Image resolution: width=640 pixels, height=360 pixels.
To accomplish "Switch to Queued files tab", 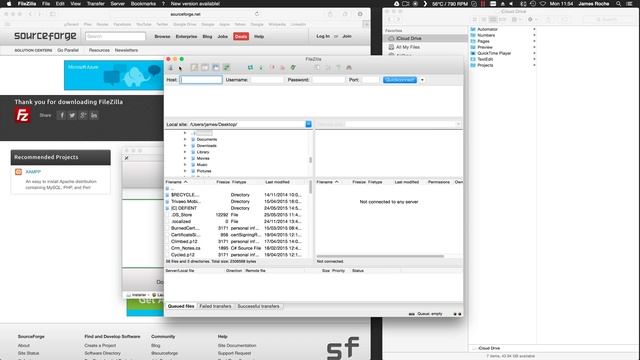I will click(x=181, y=306).
